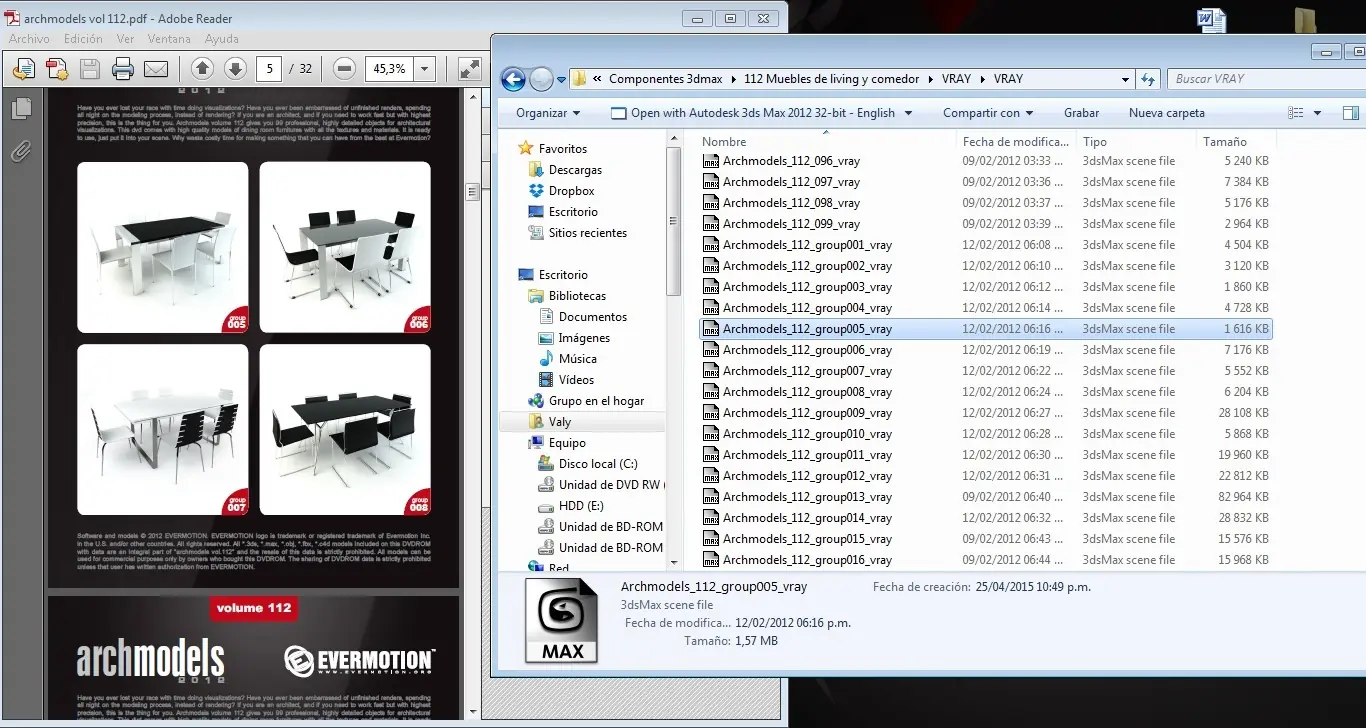The width and height of the screenshot is (1366, 728).
Task: Click the Grabar button
Action: (x=1081, y=113)
